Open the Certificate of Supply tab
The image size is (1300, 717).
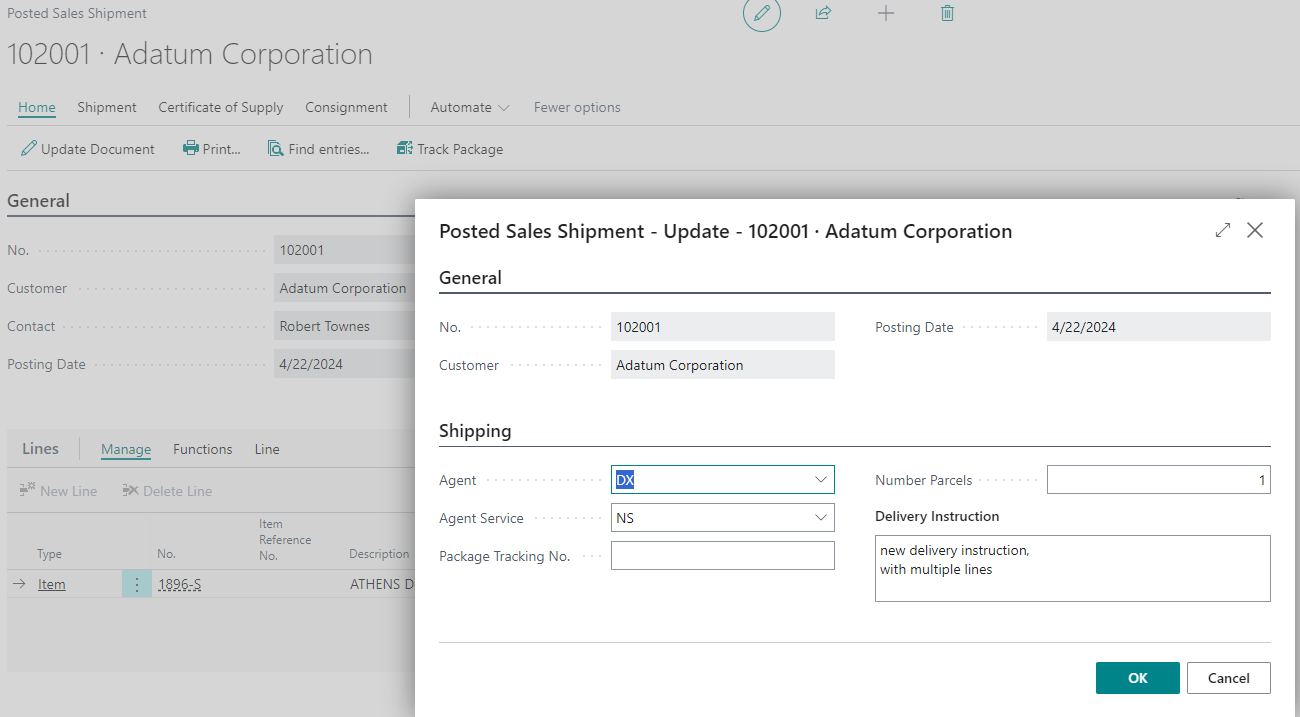tap(220, 107)
